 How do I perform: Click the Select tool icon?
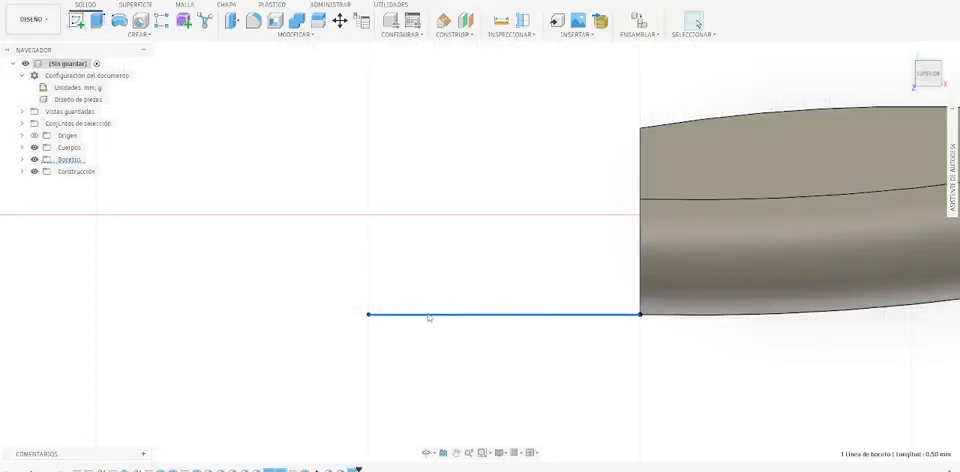[694, 21]
